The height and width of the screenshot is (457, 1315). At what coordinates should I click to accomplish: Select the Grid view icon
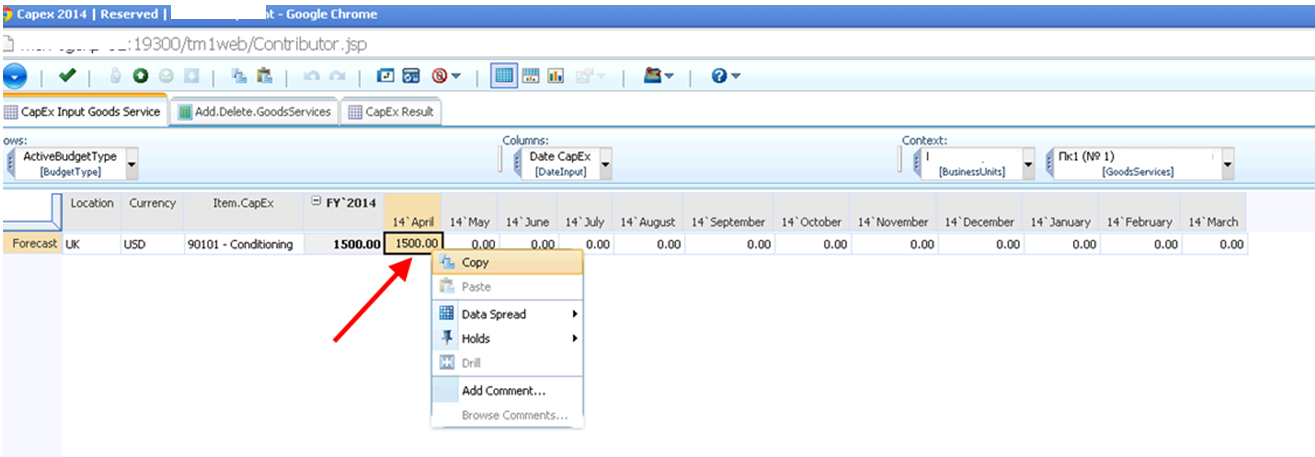pos(504,76)
